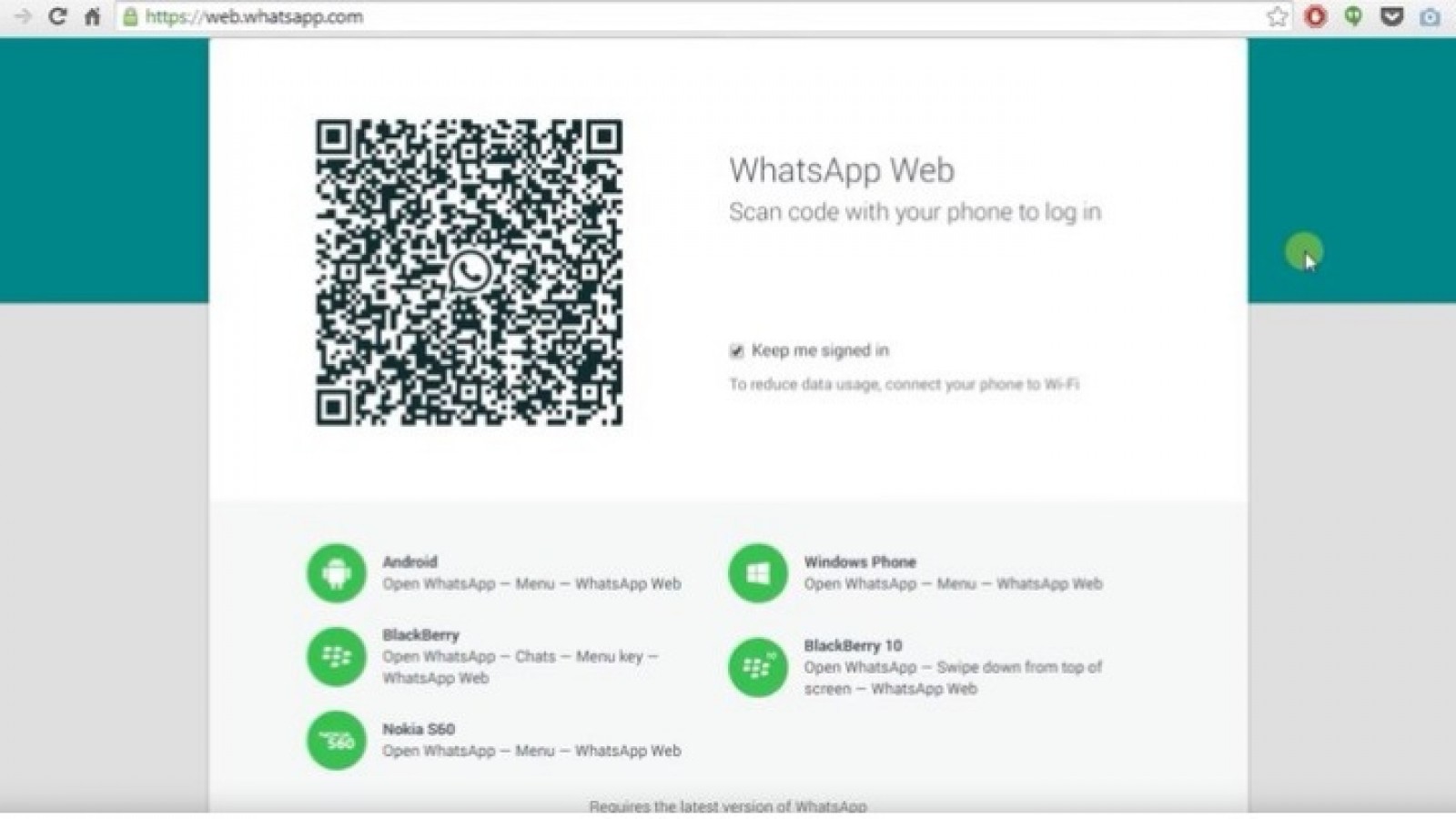The image size is (1456, 819).
Task: Click the WhatsApp logo inside the QR code
Action: (x=470, y=270)
